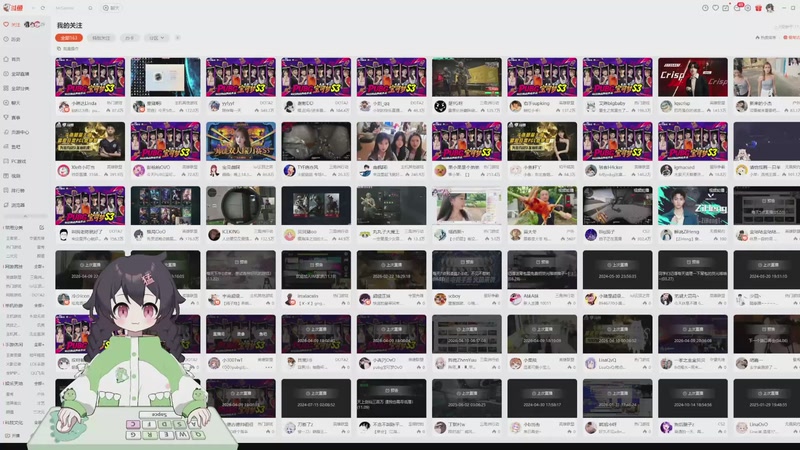The width and height of the screenshot is (800, 450).
Task: Expand 全部 next to 娱乐天地 section
Action: [x=39, y=383]
